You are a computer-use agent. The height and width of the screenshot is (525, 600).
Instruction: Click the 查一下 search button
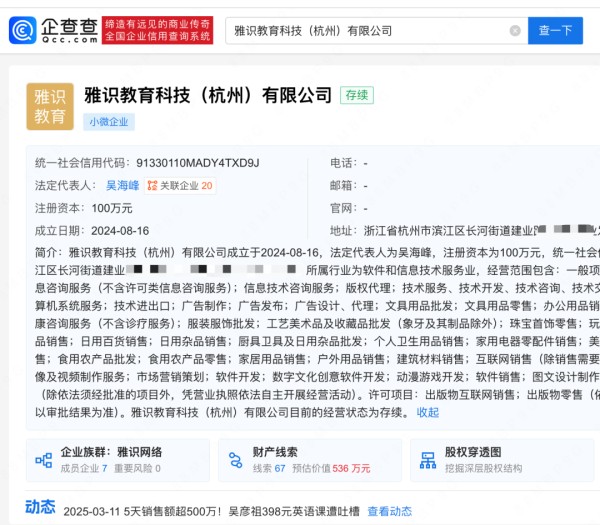[x=555, y=31]
